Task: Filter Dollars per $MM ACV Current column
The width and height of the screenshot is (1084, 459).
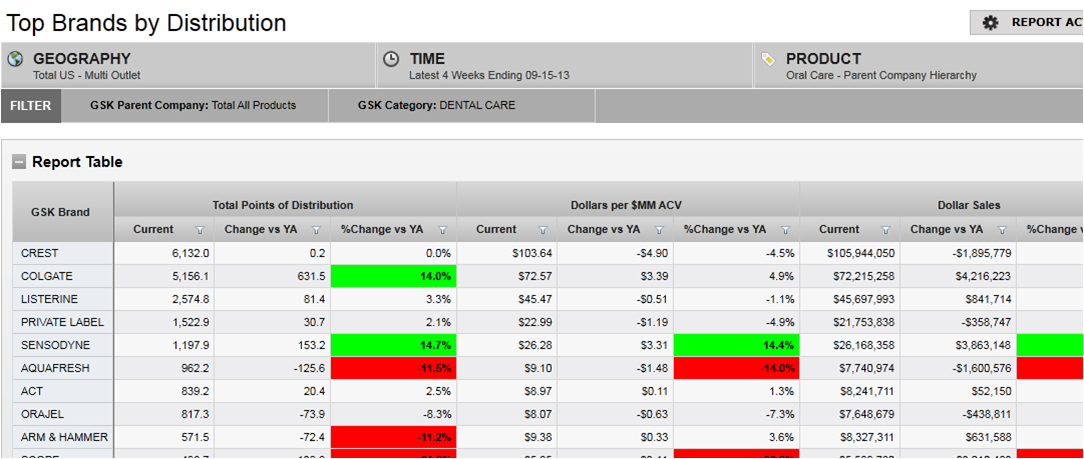Action: [x=542, y=230]
